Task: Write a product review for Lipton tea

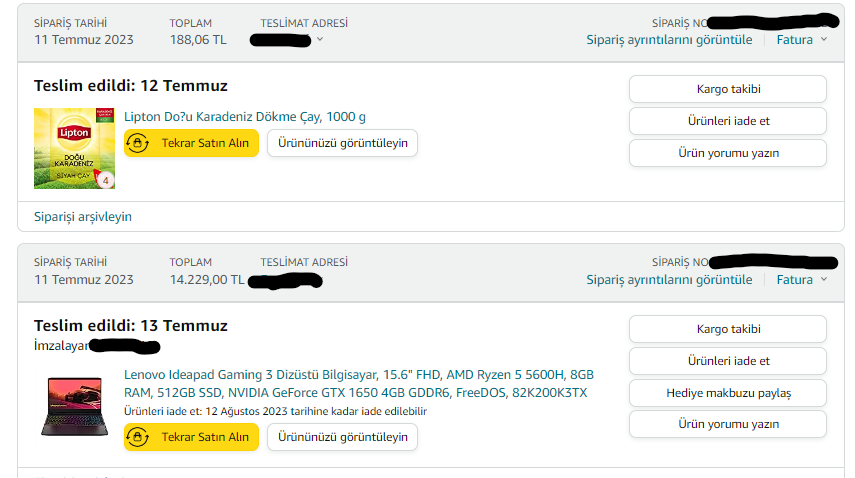Action: click(727, 153)
